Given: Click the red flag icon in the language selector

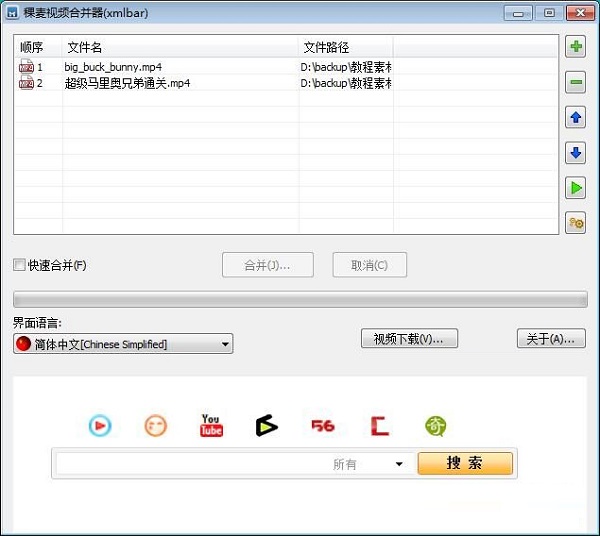Looking at the screenshot, I should pyautogui.click(x=23, y=344).
